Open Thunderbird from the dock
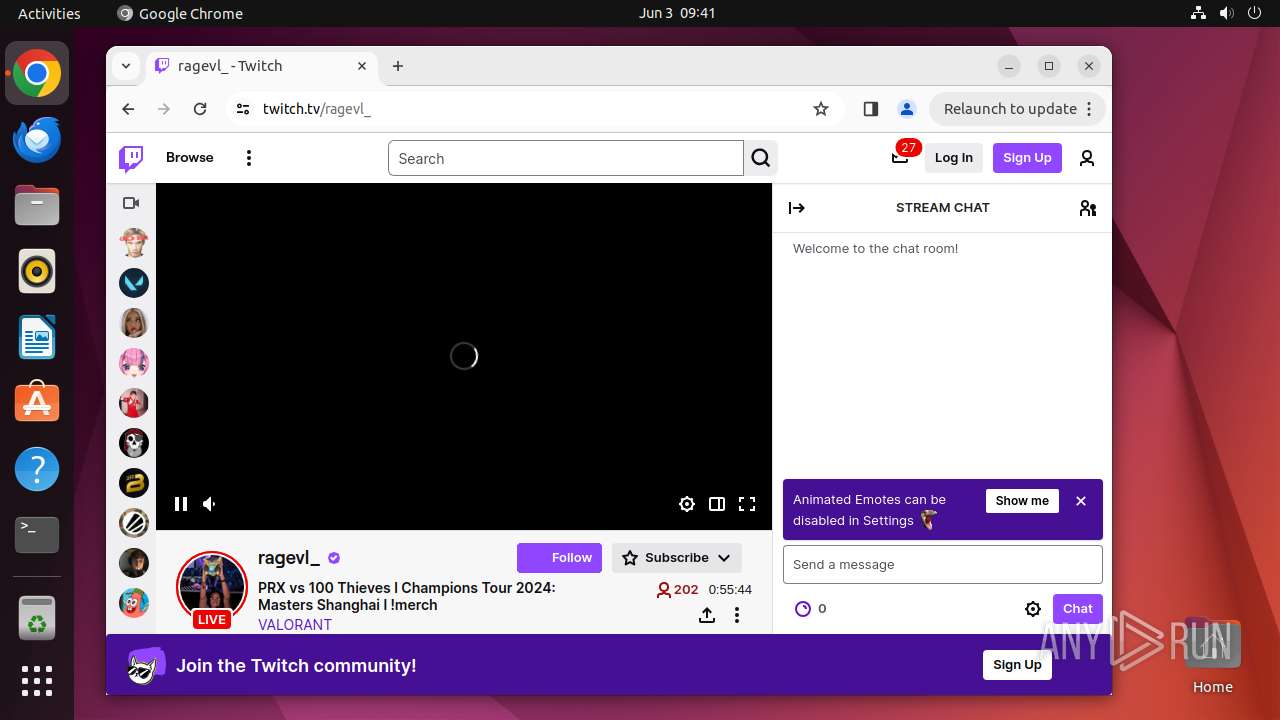 pos(37,140)
